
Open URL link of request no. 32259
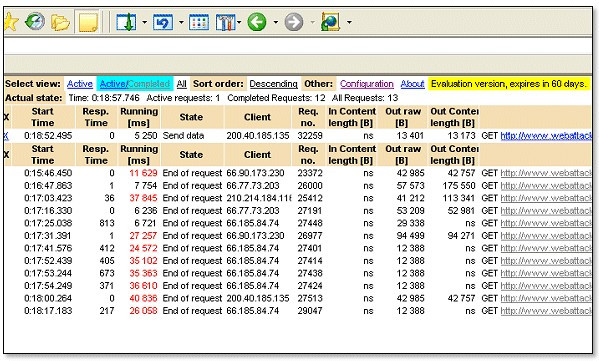[x=546, y=136]
